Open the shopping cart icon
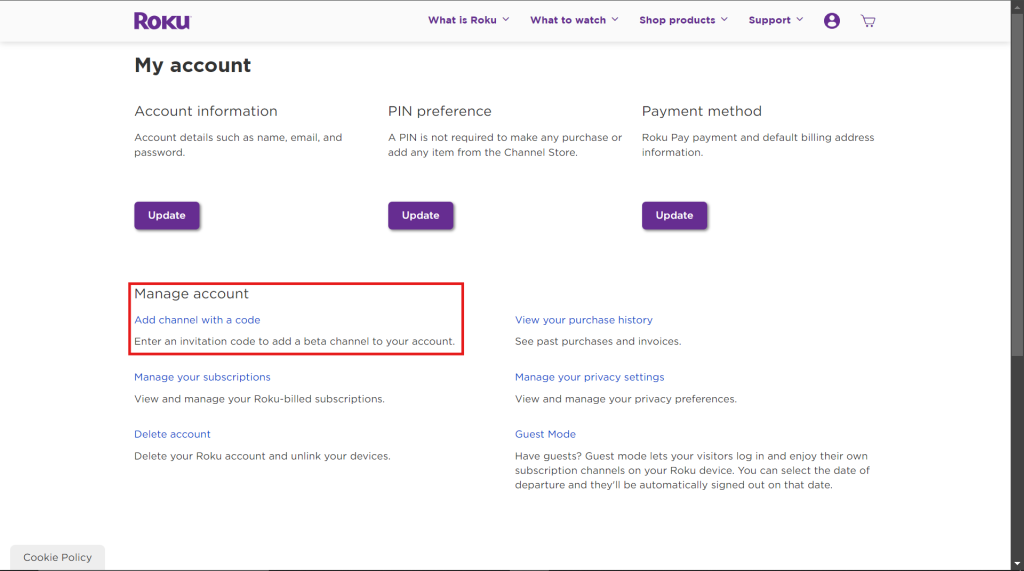1024x571 pixels. coord(868,21)
